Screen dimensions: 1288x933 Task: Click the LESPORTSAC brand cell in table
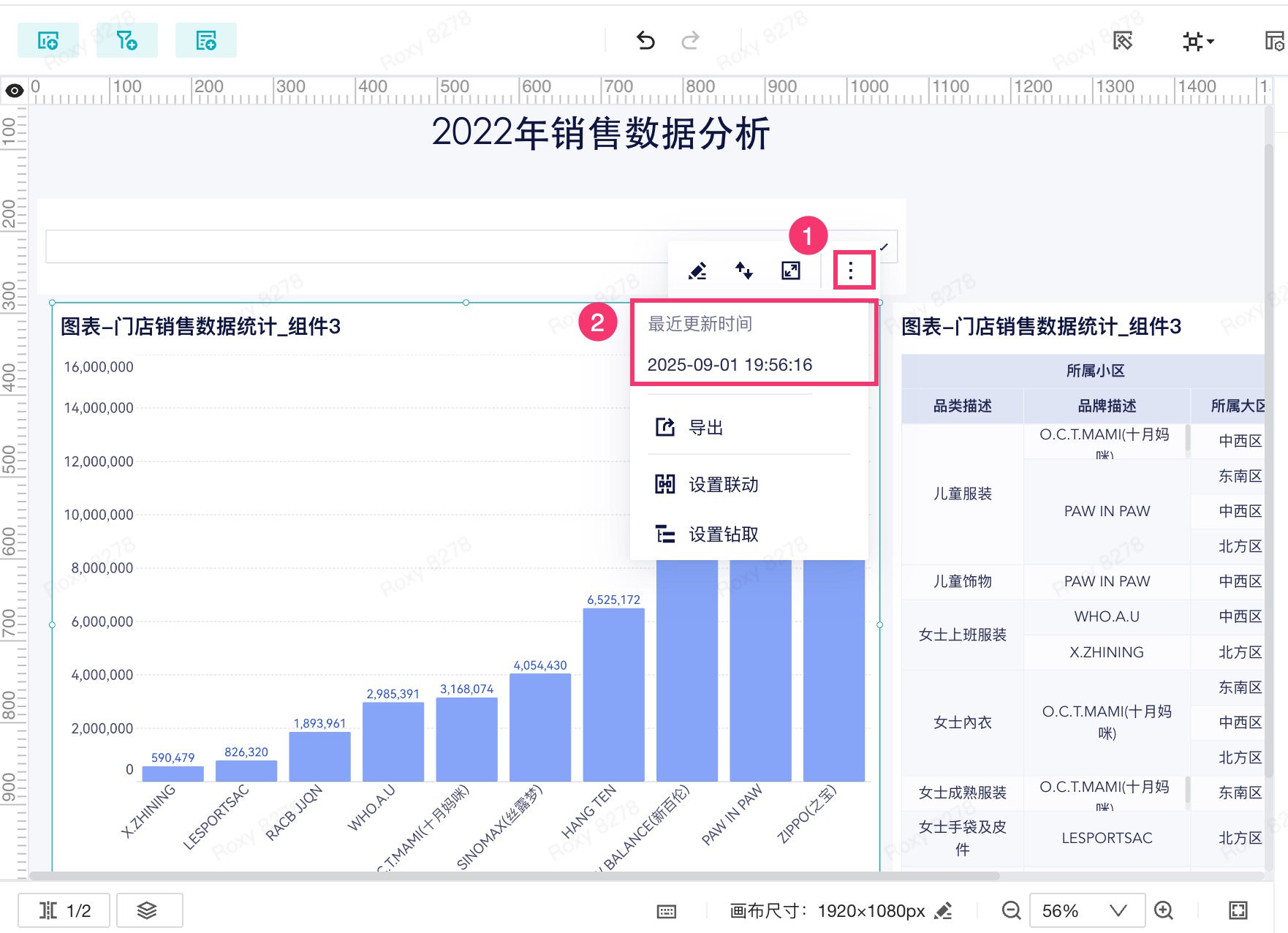[1107, 838]
